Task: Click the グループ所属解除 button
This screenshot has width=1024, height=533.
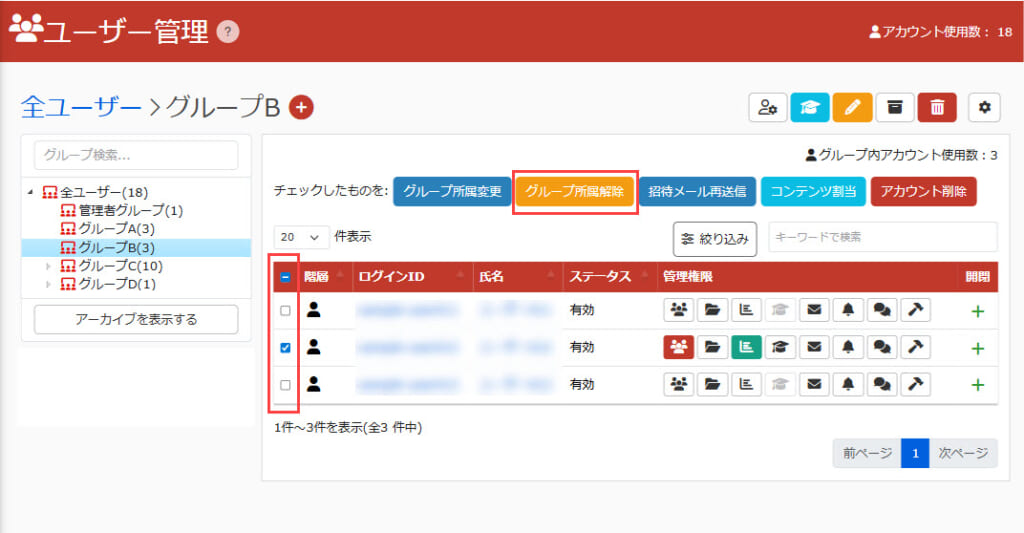Action: click(575, 191)
